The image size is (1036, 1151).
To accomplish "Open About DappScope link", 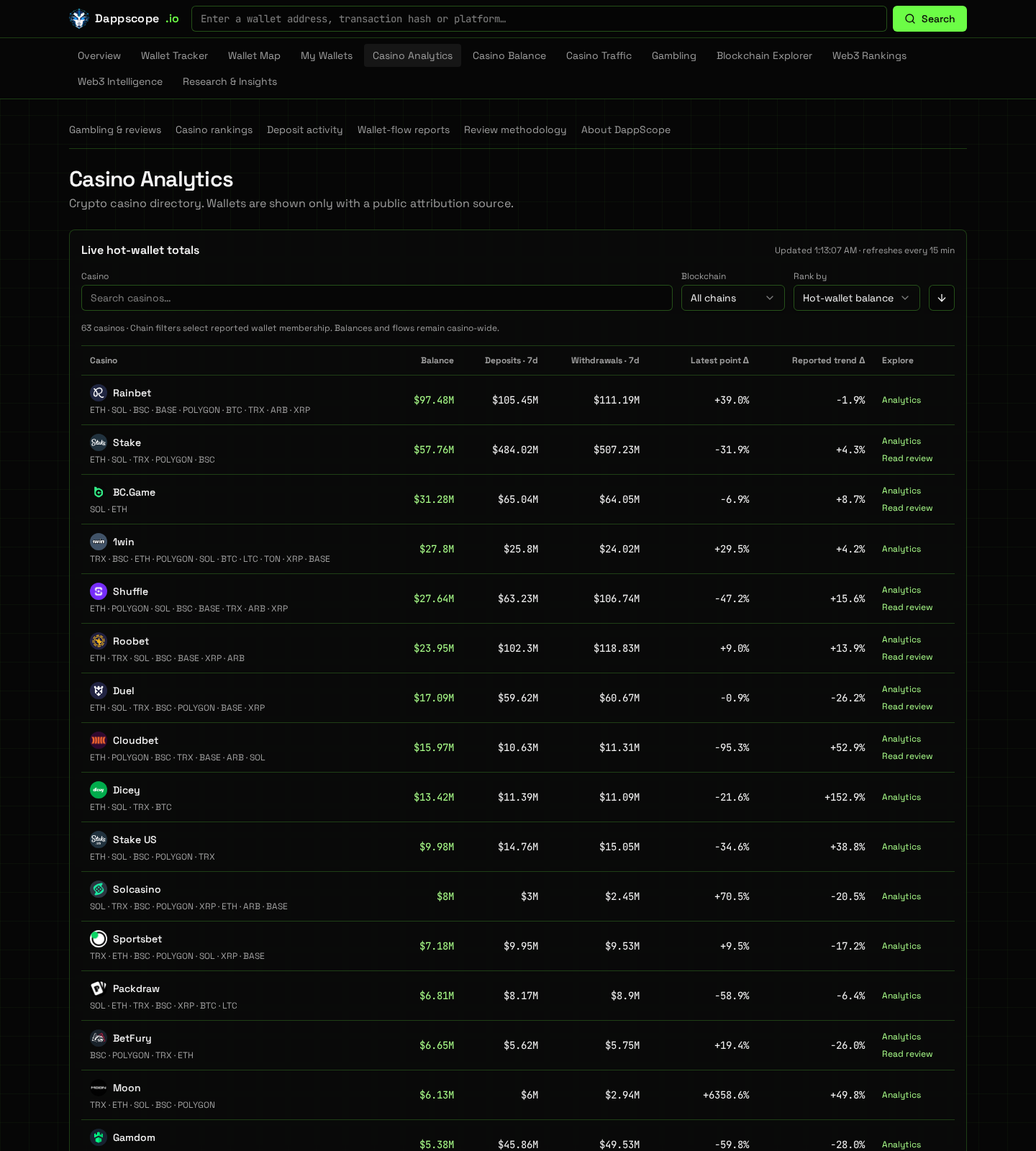I will (626, 129).
